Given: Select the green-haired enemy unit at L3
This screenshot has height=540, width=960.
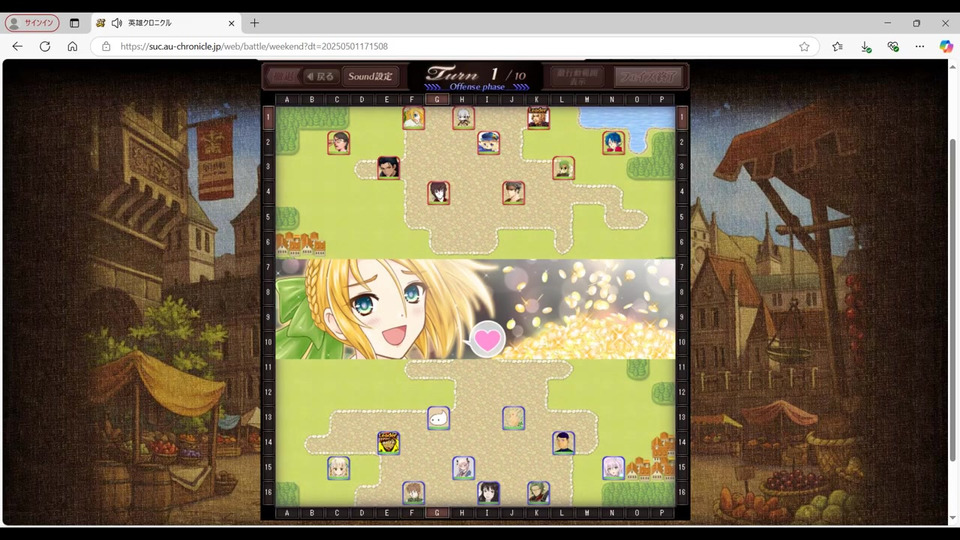Looking at the screenshot, I should coord(563,168).
